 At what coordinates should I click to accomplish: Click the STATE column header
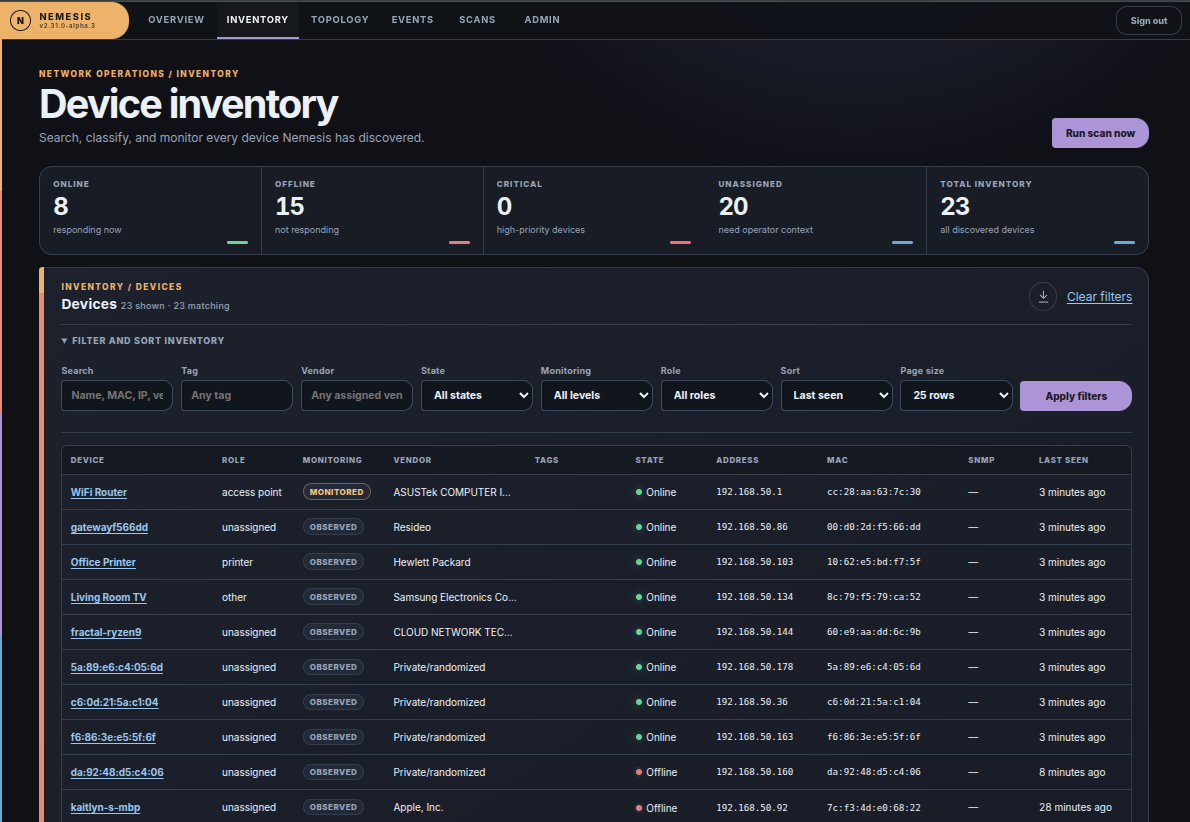click(x=650, y=460)
